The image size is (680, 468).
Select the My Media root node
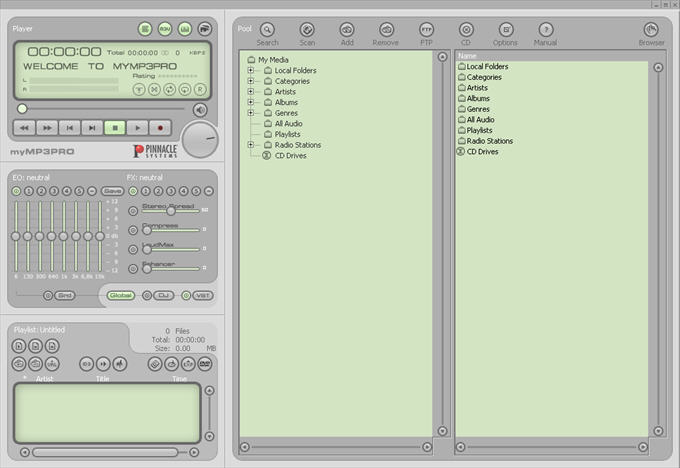point(273,60)
